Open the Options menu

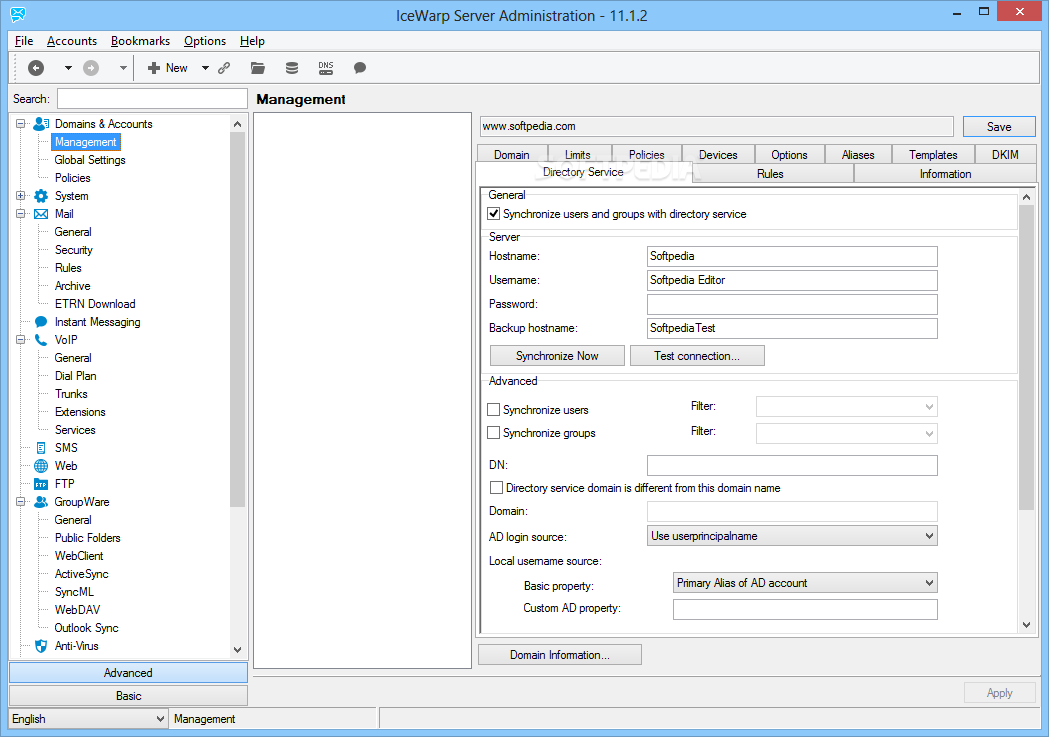(x=205, y=41)
